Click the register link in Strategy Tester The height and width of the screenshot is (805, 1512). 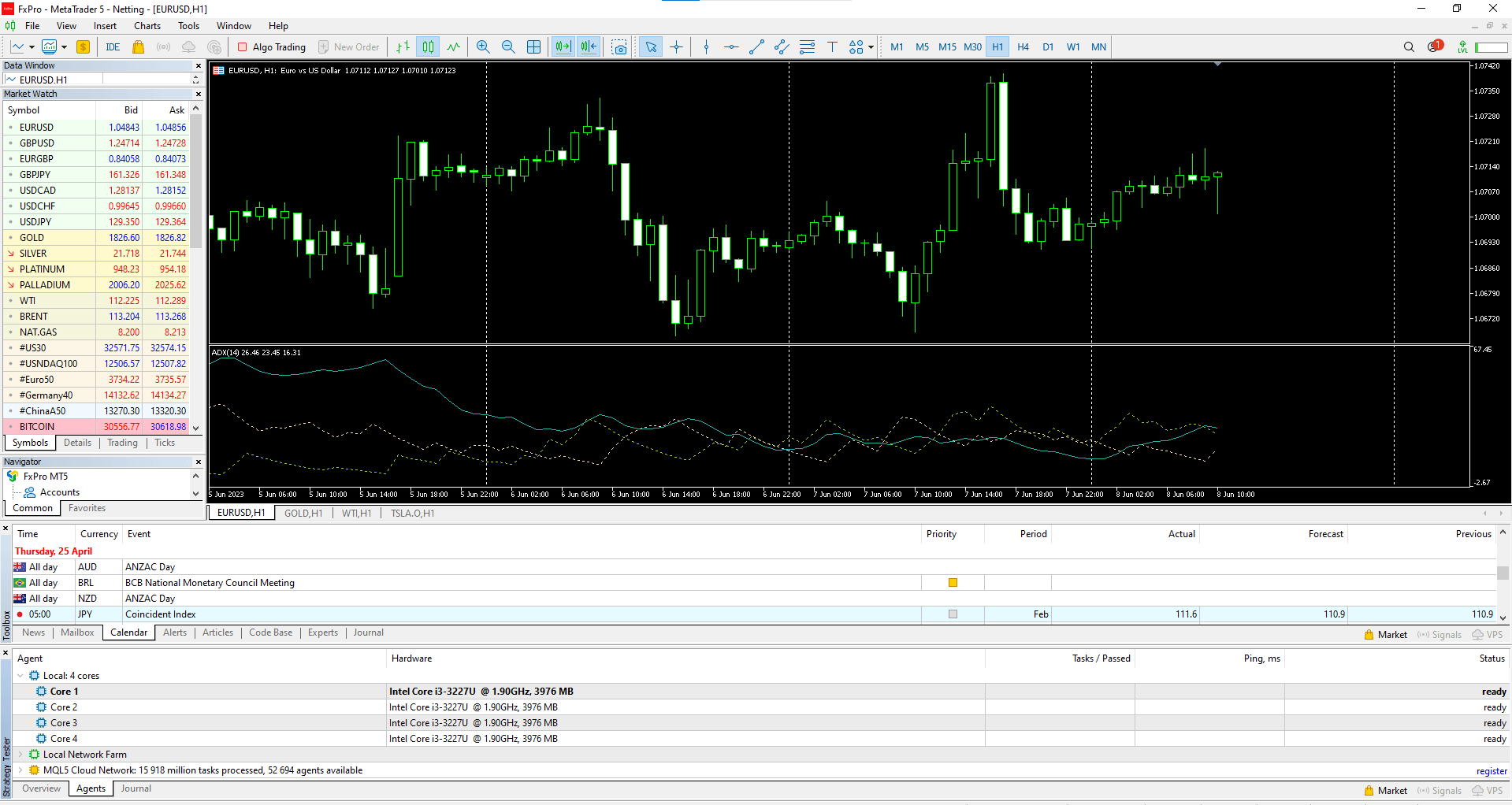coord(1490,770)
